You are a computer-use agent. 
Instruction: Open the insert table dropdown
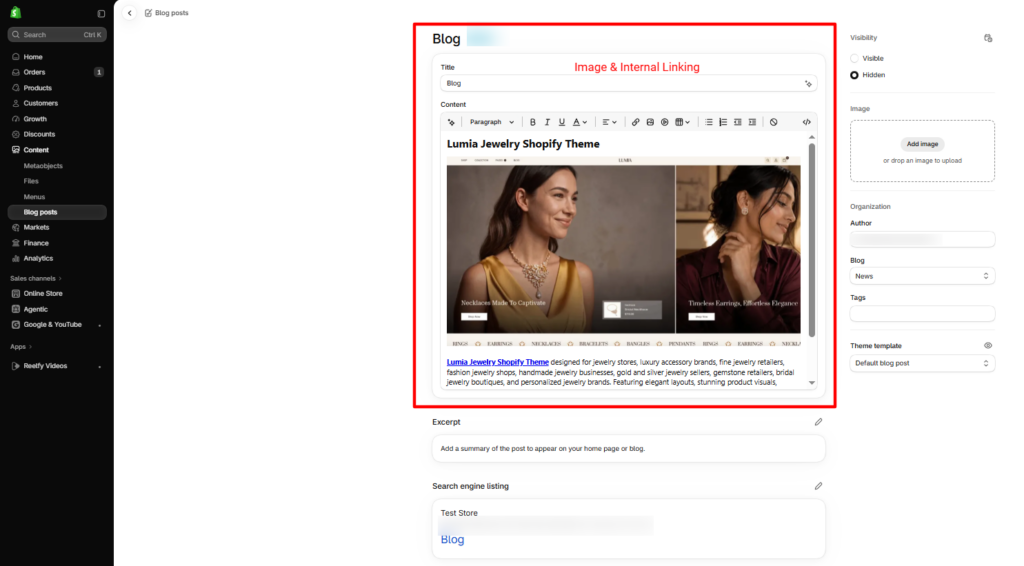pyautogui.click(x=682, y=122)
